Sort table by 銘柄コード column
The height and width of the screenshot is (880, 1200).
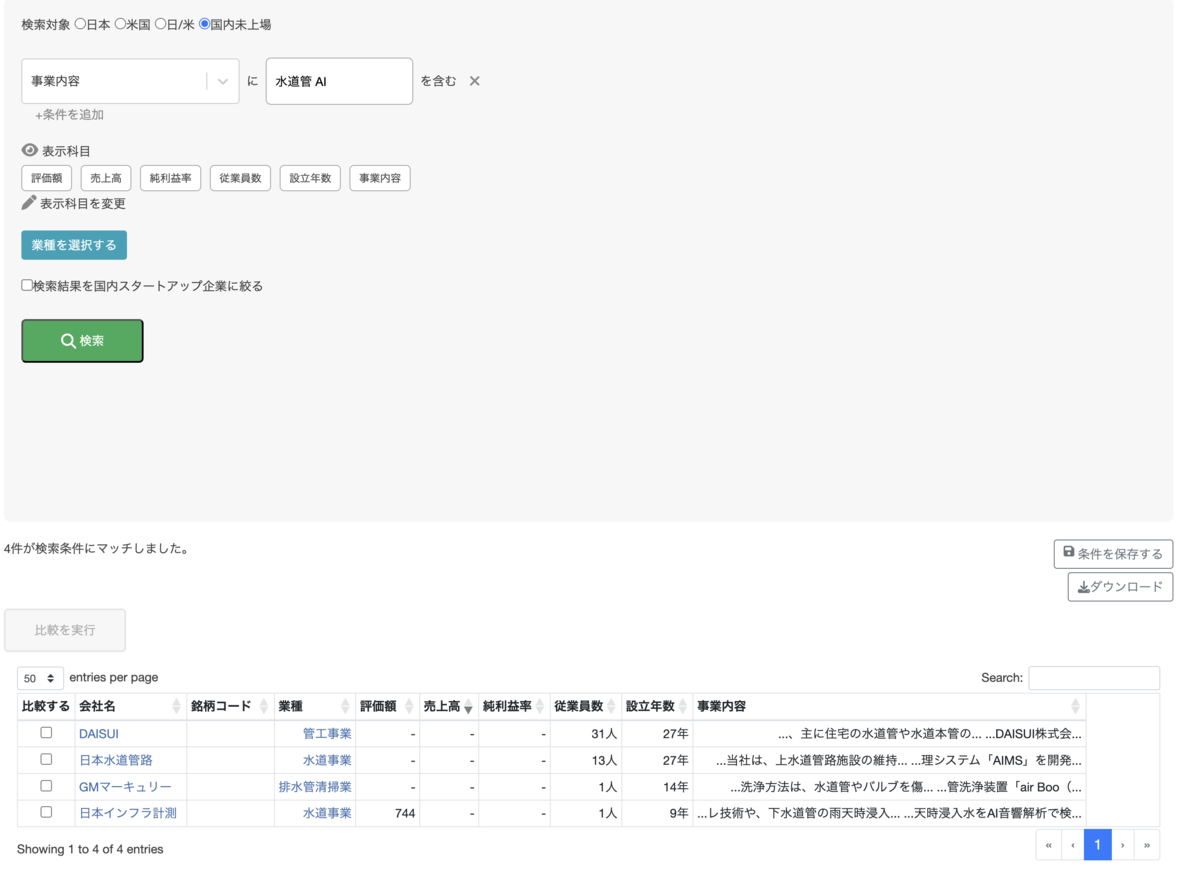click(230, 706)
